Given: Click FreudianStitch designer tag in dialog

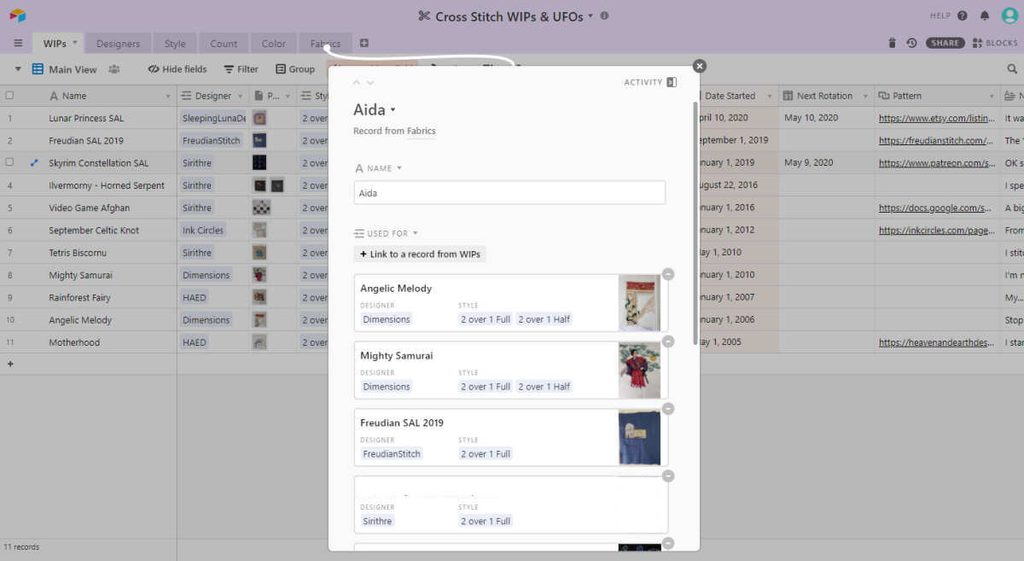Looking at the screenshot, I should coord(392,454).
